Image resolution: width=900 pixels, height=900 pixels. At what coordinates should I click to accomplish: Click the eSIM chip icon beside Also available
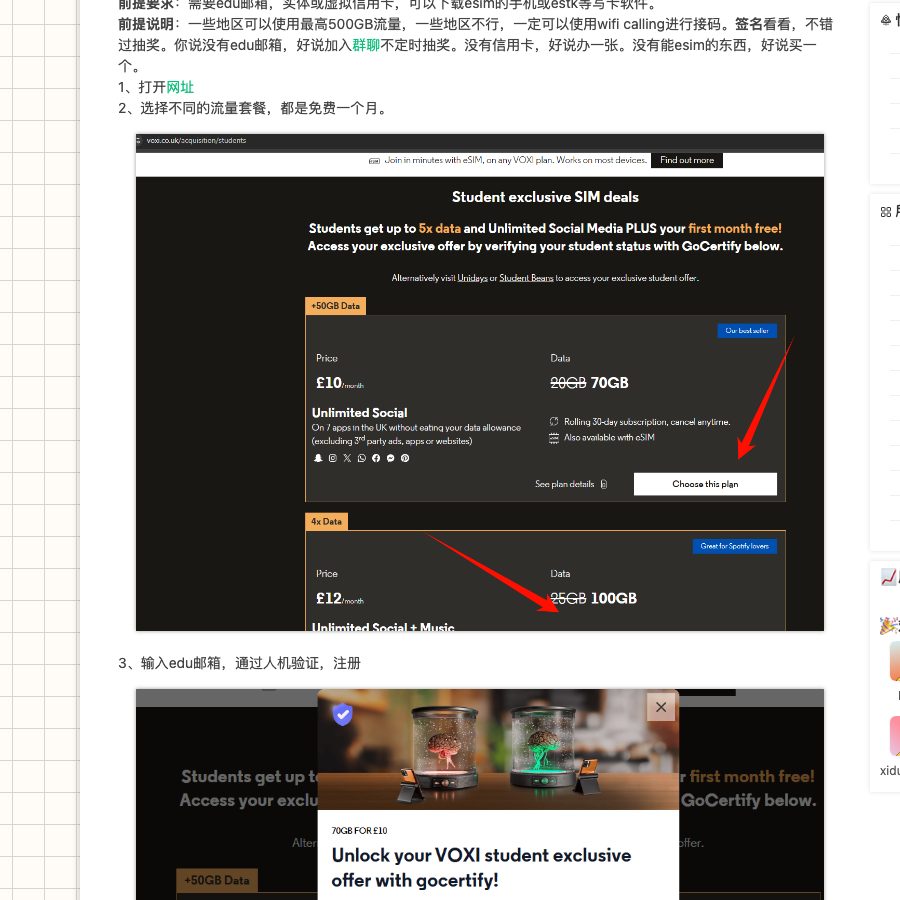point(554,438)
